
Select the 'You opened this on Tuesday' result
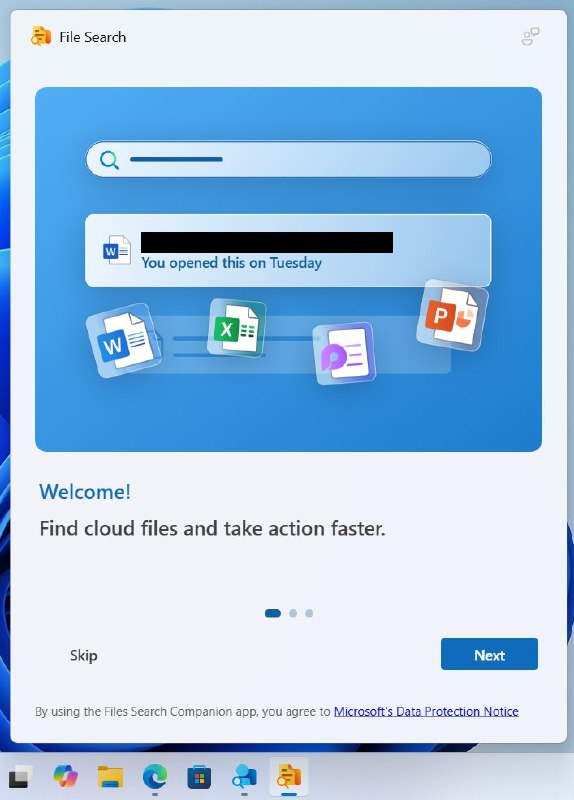coord(288,251)
